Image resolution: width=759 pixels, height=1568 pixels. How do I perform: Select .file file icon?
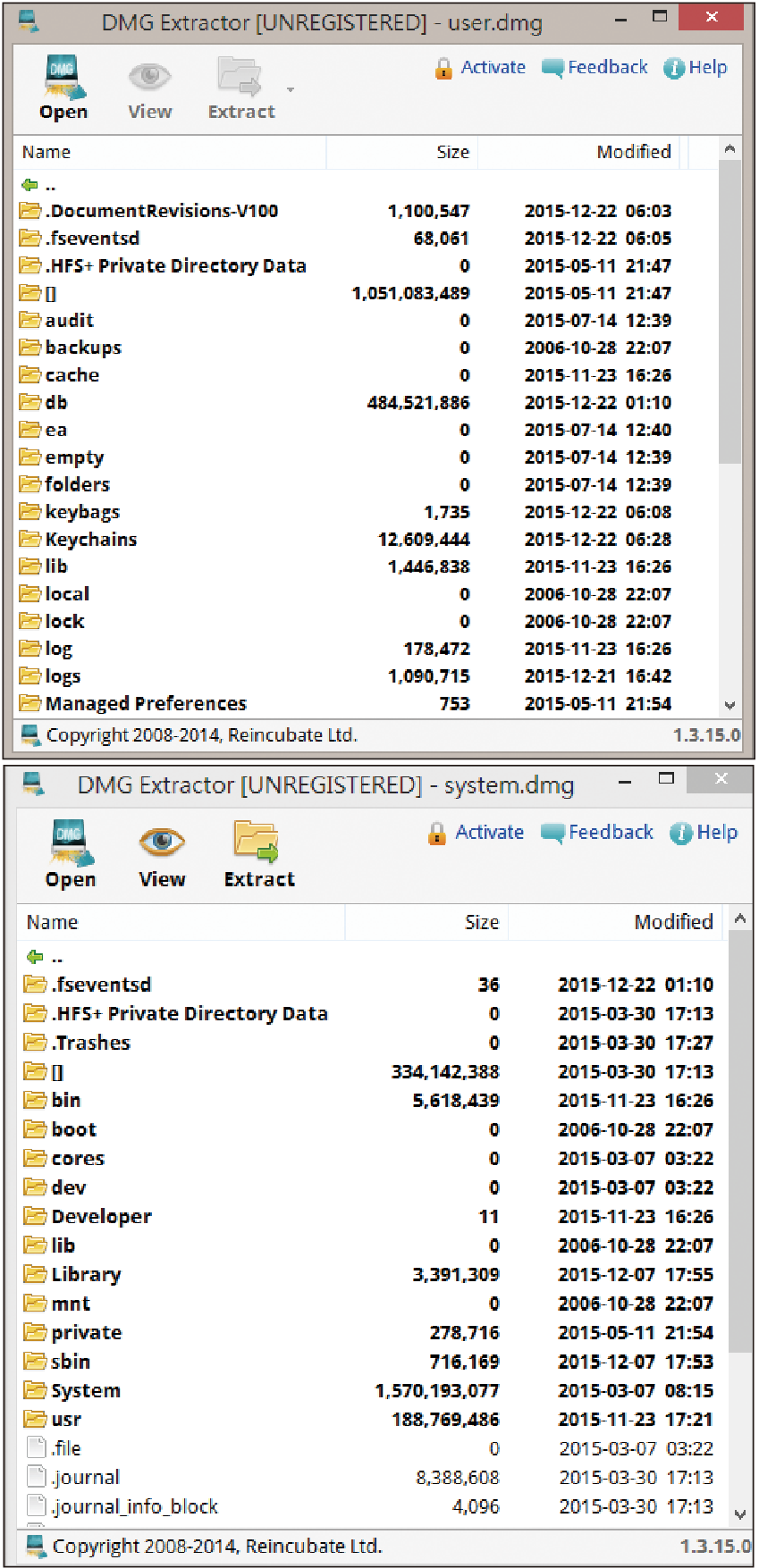point(37,1448)
